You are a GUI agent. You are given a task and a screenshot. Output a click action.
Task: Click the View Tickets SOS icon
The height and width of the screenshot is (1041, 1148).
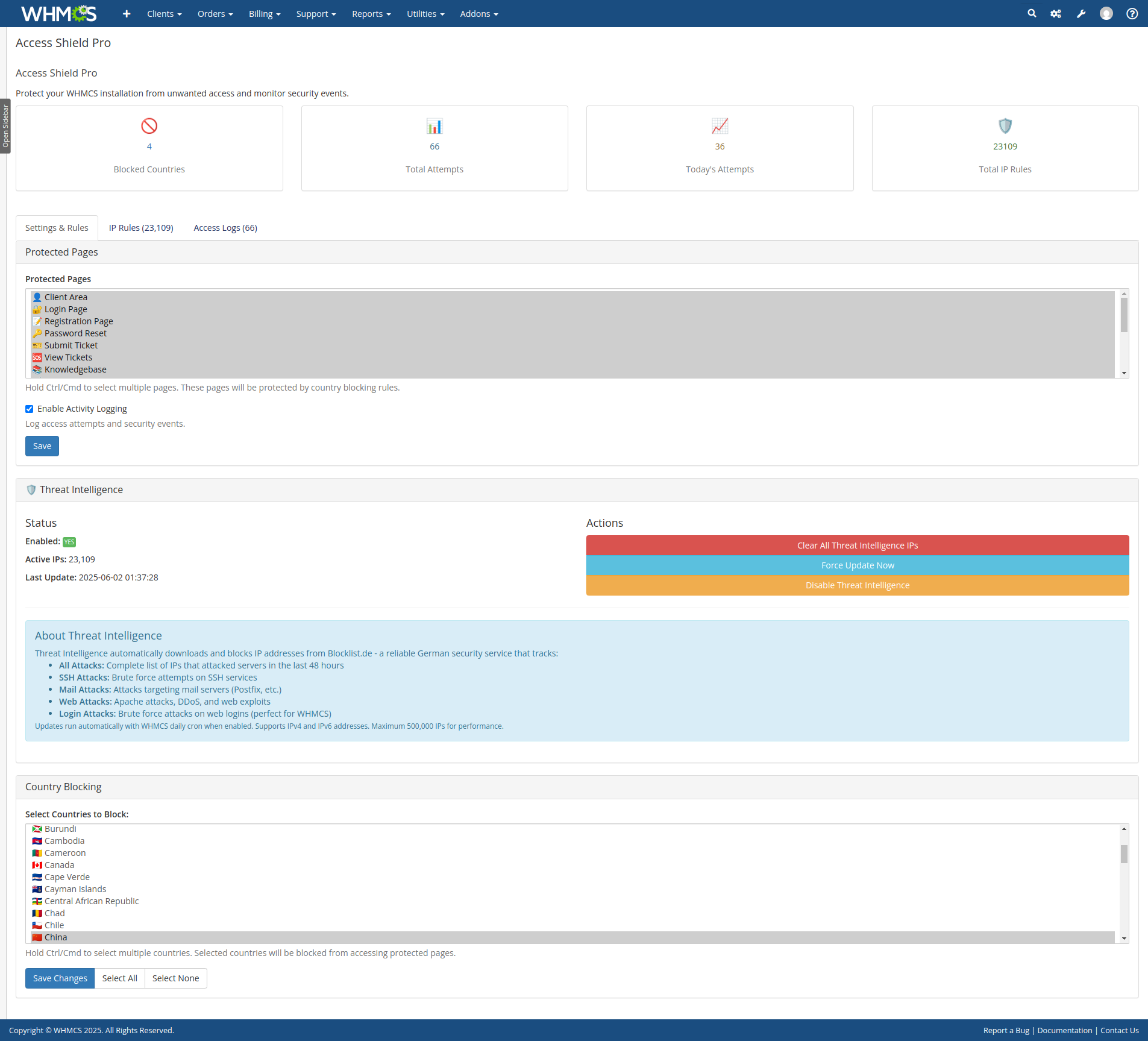point(37,357)
